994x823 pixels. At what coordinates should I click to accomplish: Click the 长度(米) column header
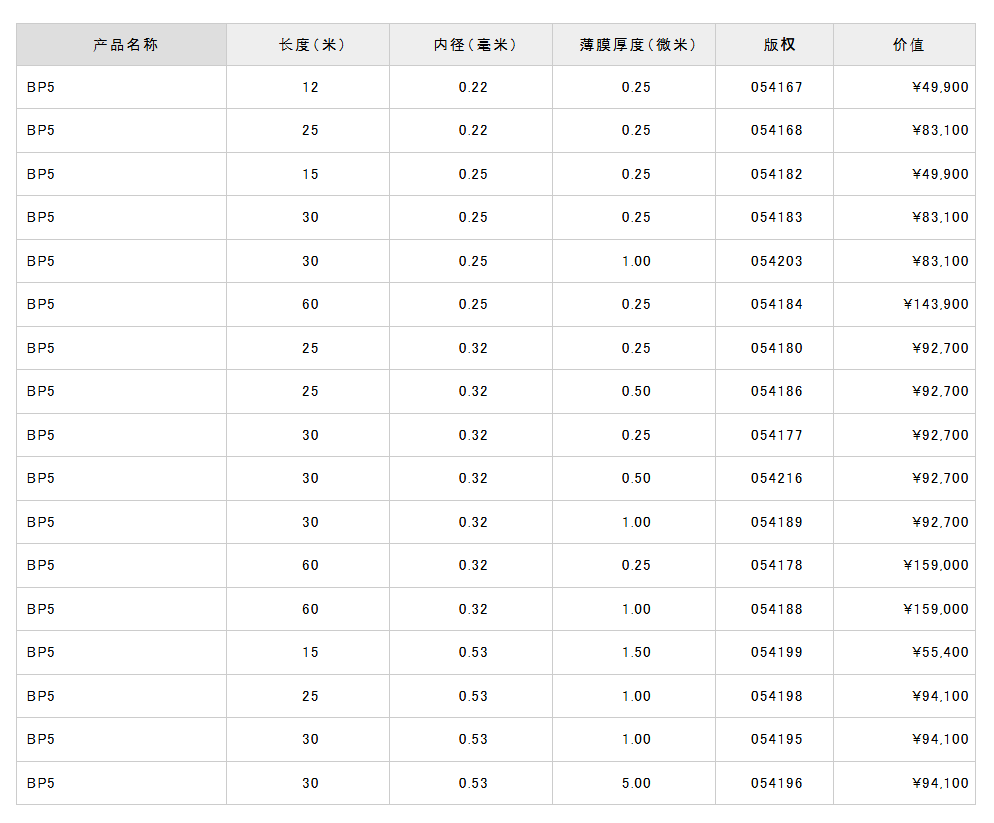(x=311, y=45)
